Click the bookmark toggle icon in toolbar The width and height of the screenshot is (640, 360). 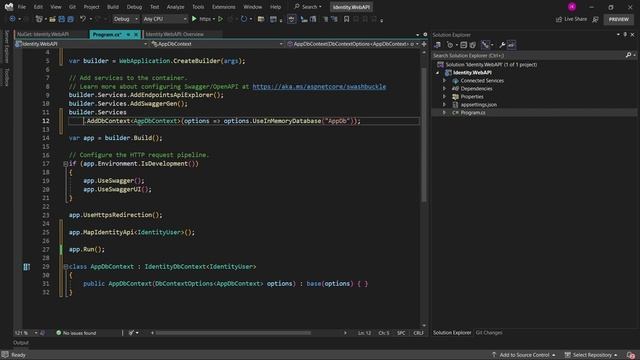(x=346, y=19)
